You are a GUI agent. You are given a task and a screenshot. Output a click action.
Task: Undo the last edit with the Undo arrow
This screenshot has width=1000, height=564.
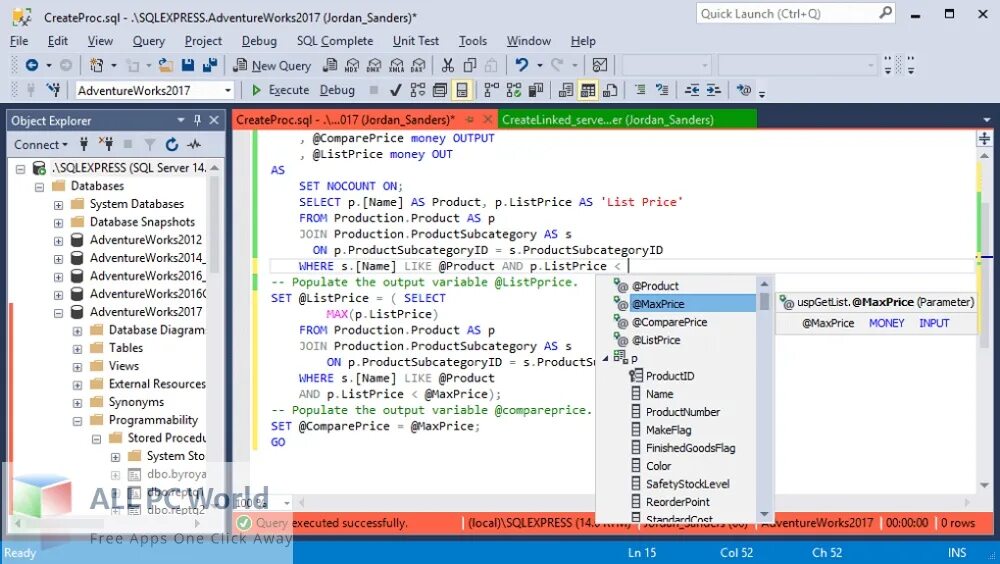tap(522, 65)
